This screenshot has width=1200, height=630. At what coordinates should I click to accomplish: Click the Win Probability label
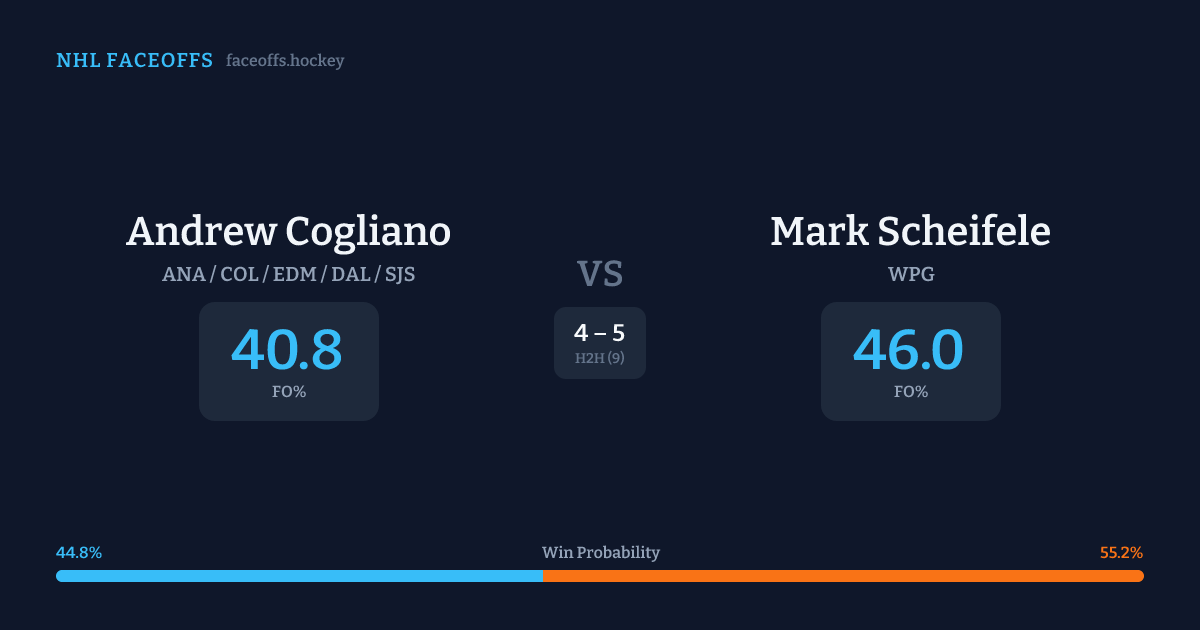[x=600, y=553]
